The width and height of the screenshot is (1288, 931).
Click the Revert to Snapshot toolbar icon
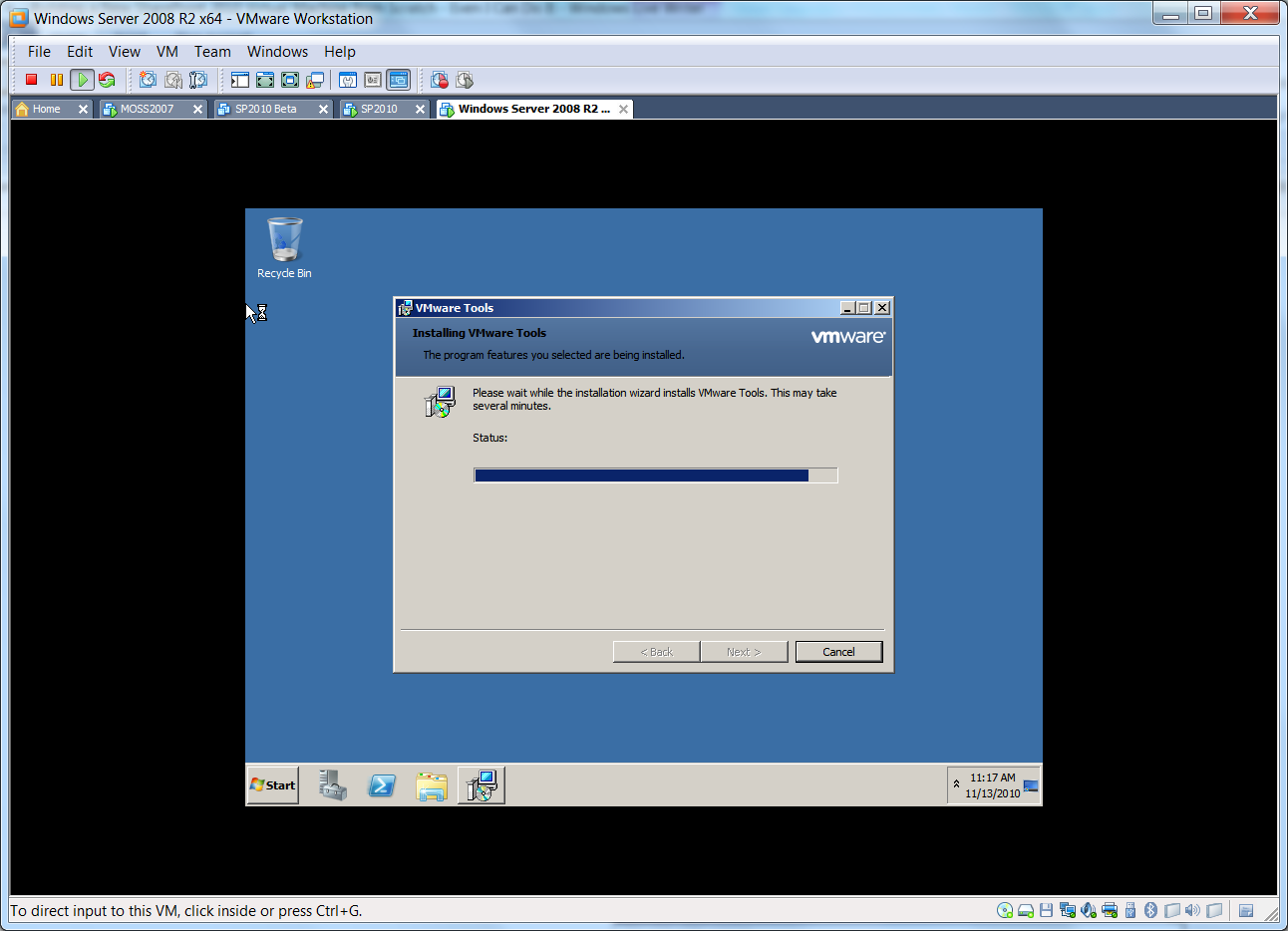click(173, 80)
